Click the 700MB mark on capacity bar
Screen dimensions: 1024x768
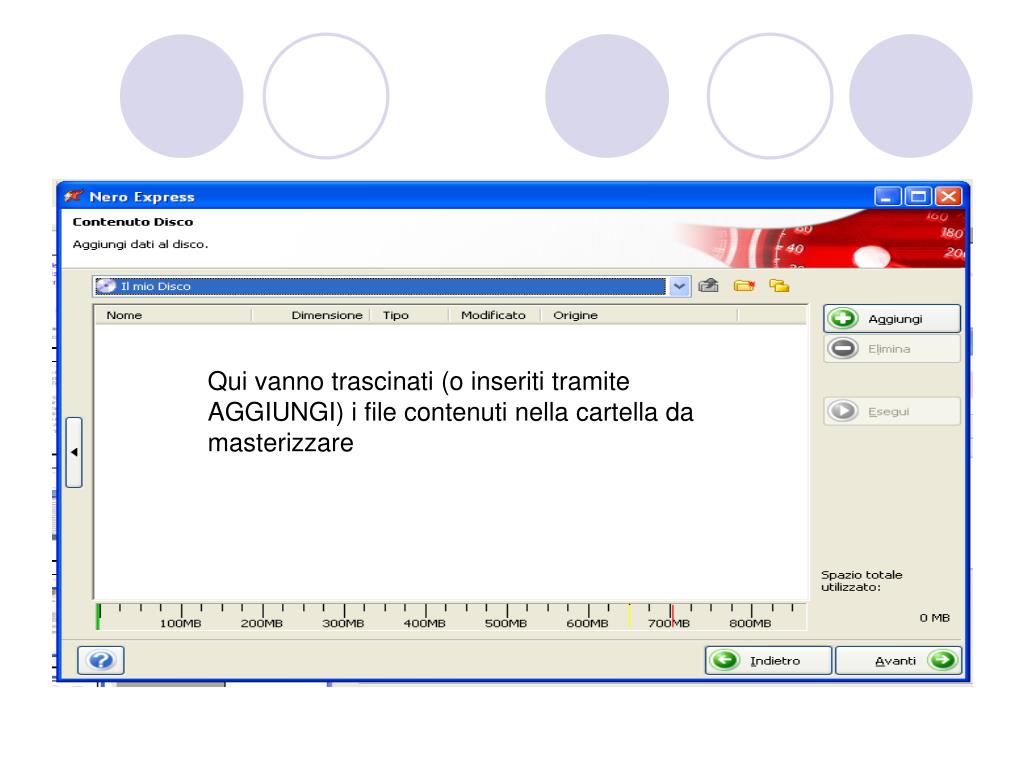(669, 623)
